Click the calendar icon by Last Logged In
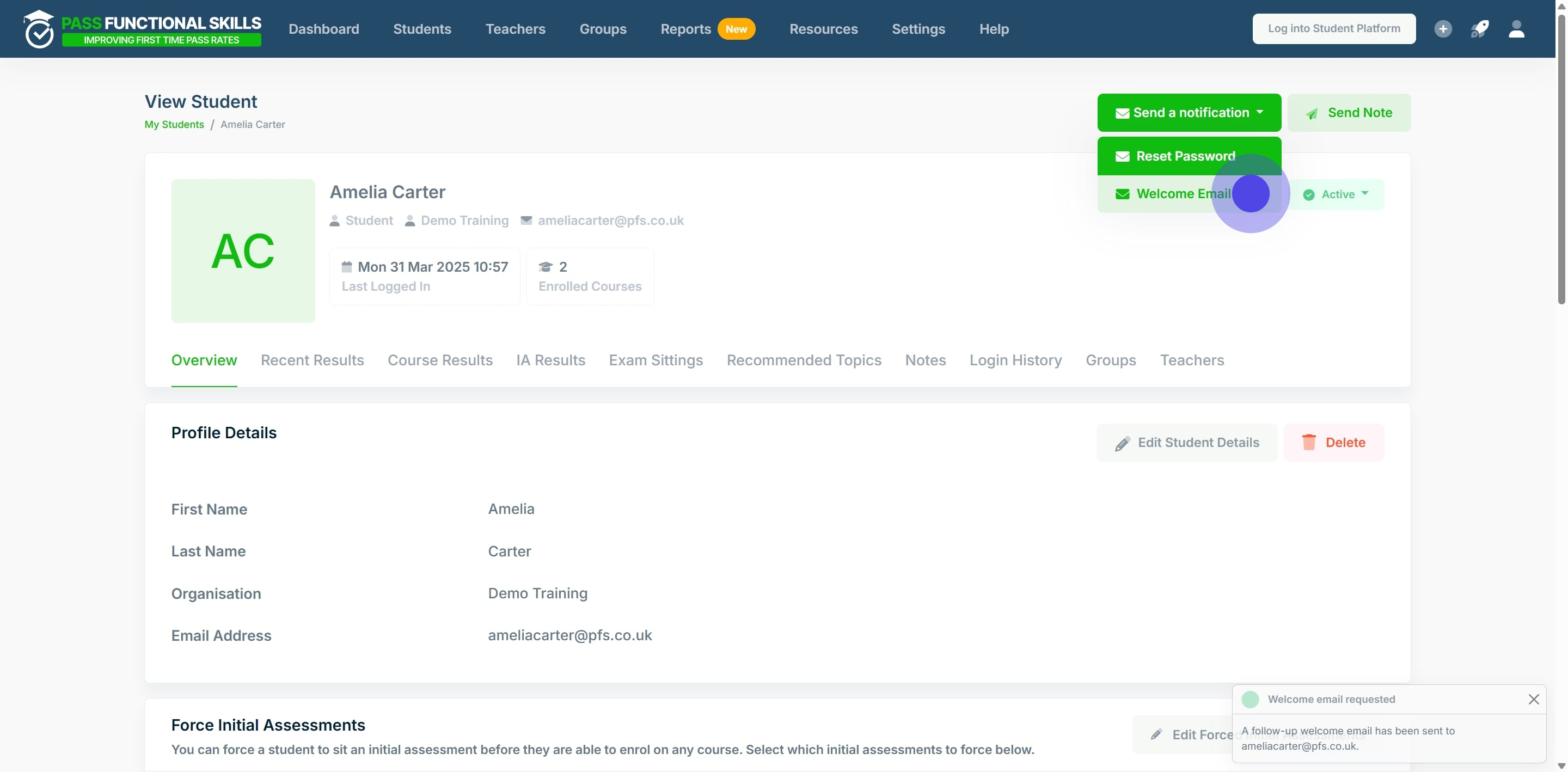The width and height of the screenshot is (1568, 772). (346, 266)
